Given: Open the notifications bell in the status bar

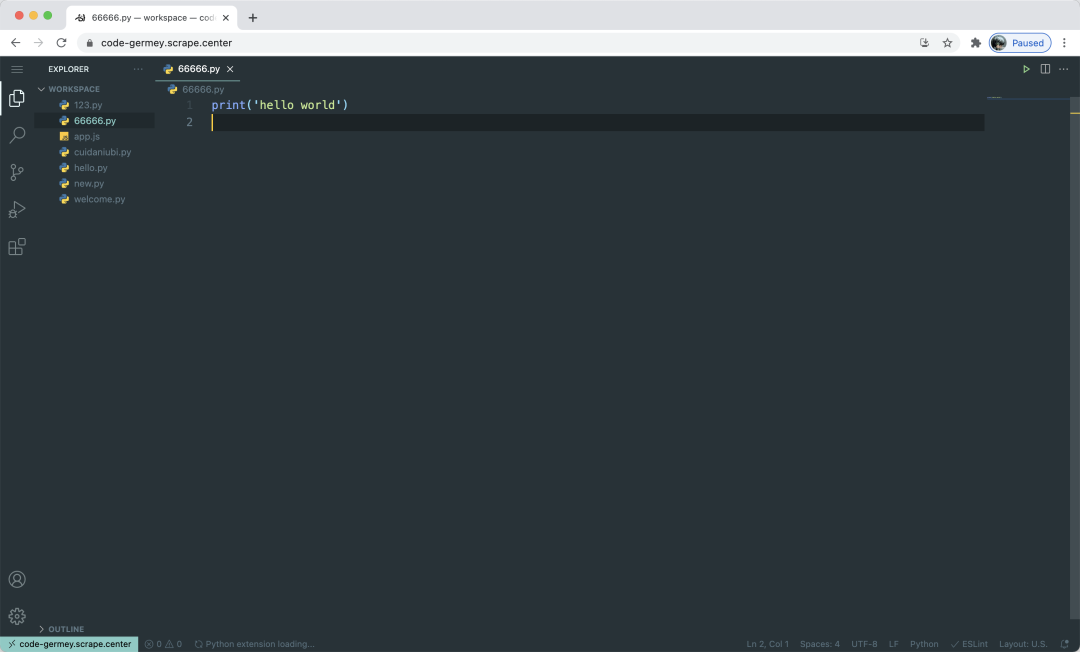Looking at the screenshot, I should coord(1066,643).
